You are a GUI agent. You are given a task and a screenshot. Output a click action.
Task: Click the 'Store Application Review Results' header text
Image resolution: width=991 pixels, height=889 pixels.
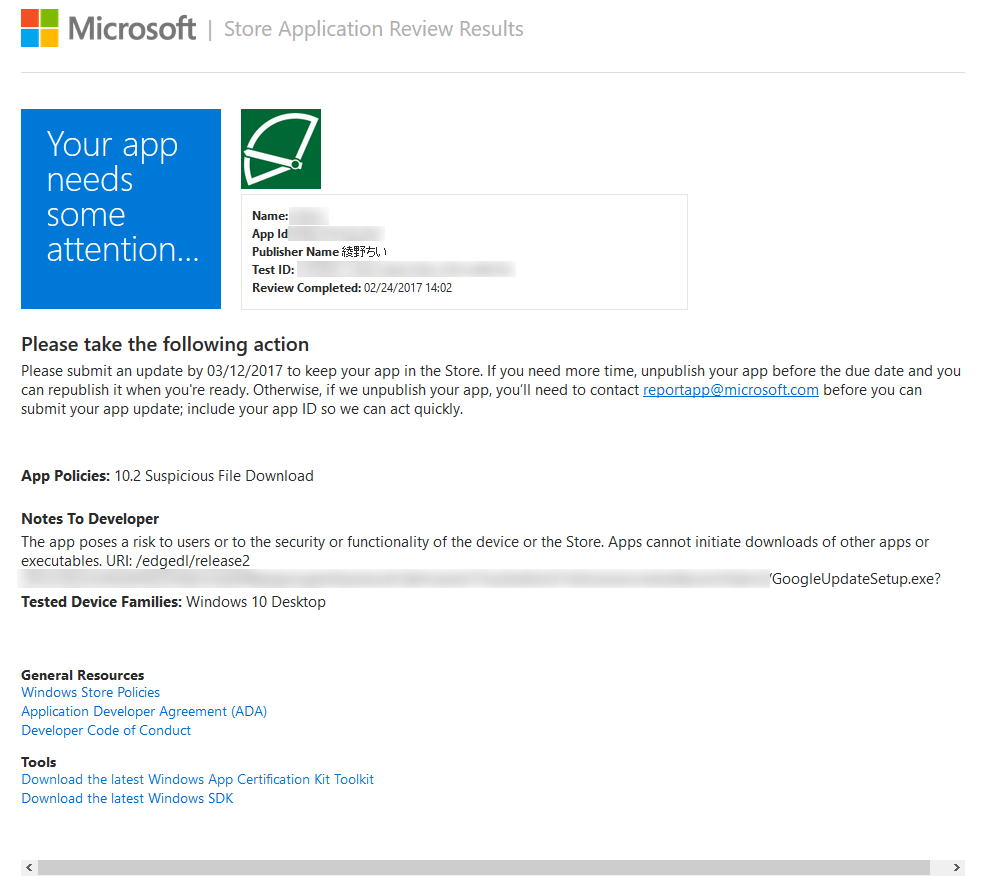coord(374,29)
